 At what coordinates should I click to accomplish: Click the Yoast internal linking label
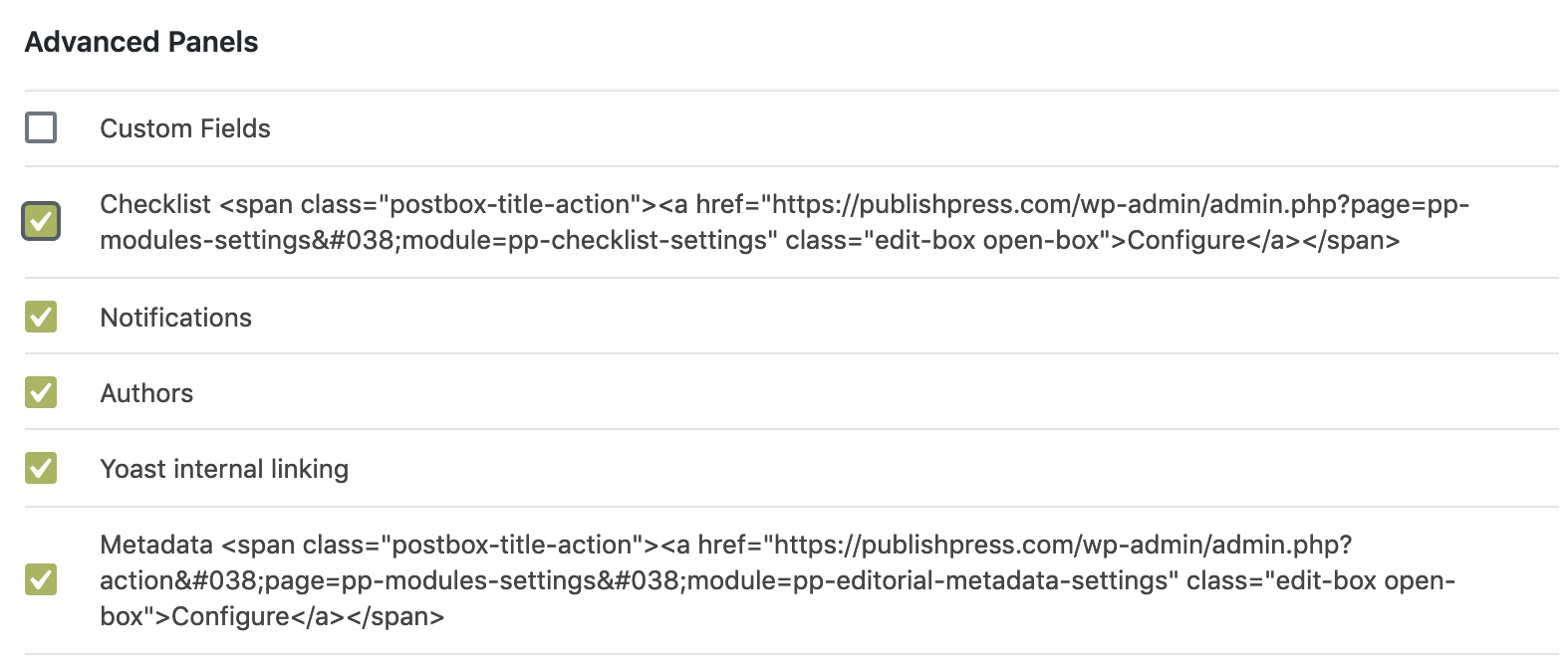(x=224, y=468)
